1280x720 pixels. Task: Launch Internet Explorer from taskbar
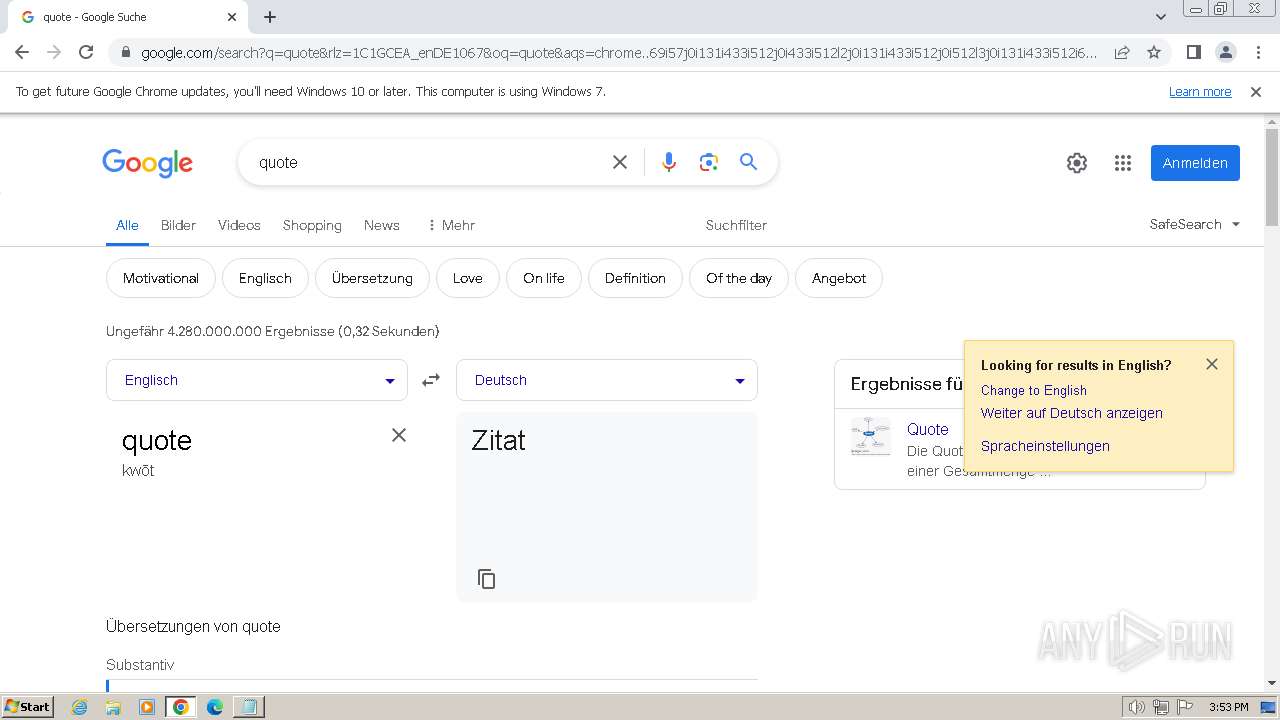pos(80,707)
